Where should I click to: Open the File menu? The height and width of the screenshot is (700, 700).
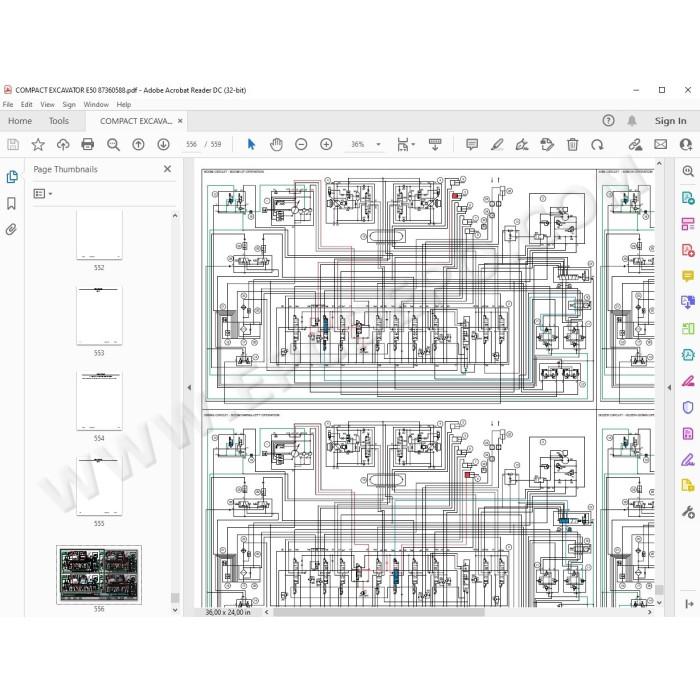8,104
